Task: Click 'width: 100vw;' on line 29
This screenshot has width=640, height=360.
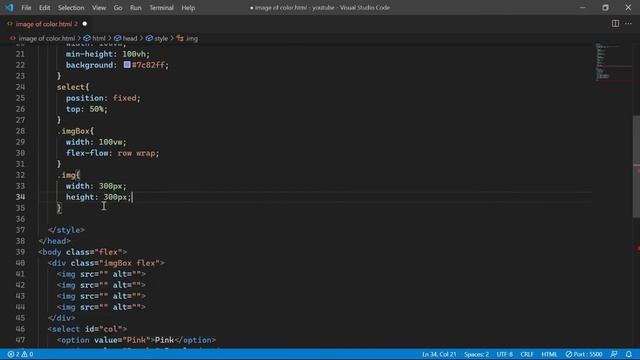Action: pyautogui.click(x=96, y=142)
